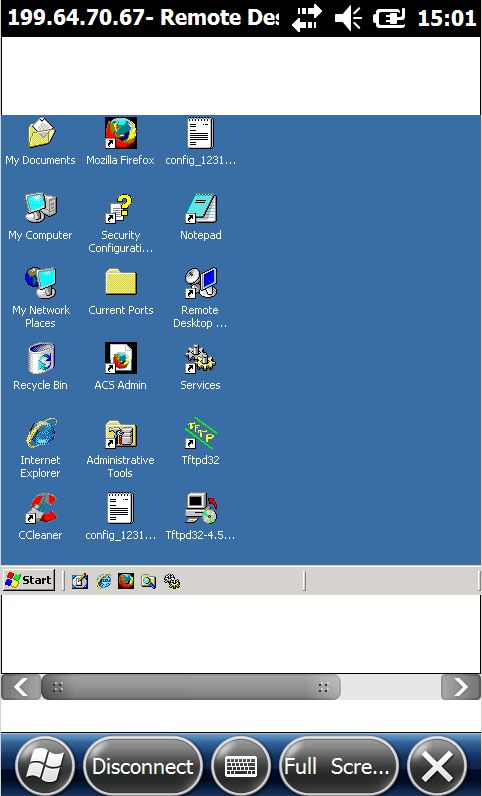Tap the 199.64.70.67 Remote Desktop title
Image resolution: width=482 pixels, height=796 pixels.
(x=143, y=18)
